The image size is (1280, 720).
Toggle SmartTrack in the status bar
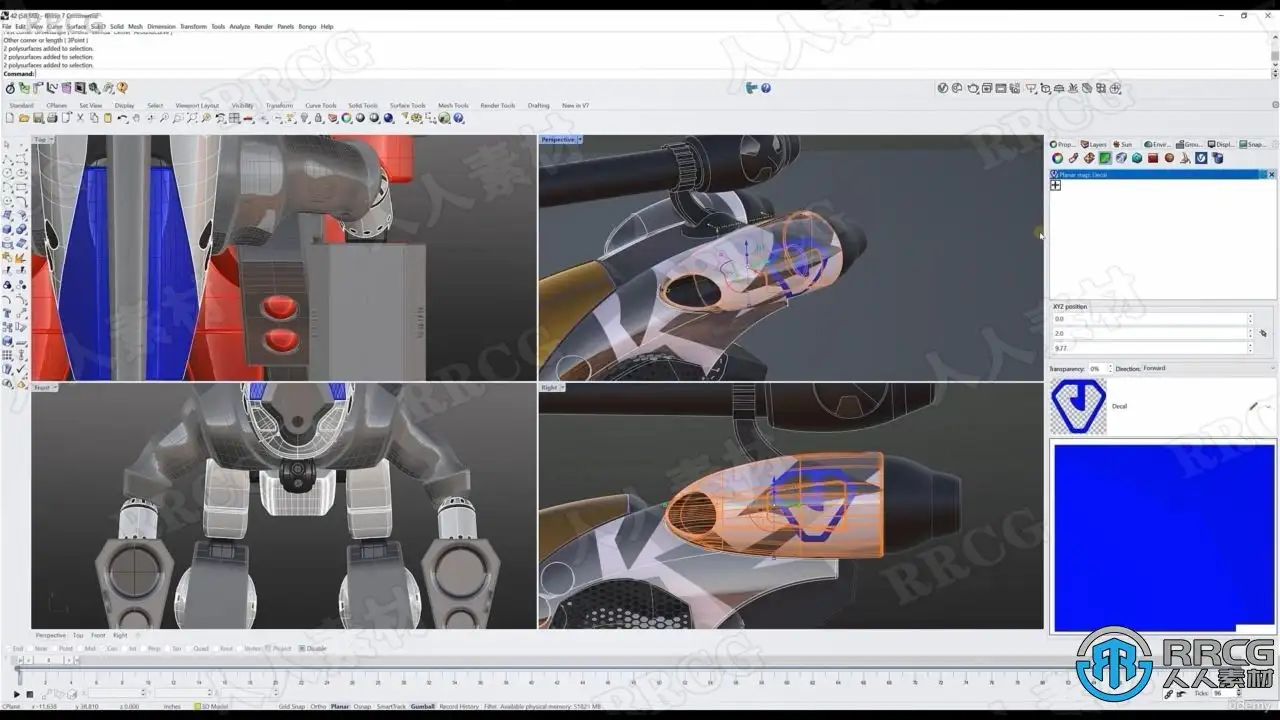click(x=391, y=706)
